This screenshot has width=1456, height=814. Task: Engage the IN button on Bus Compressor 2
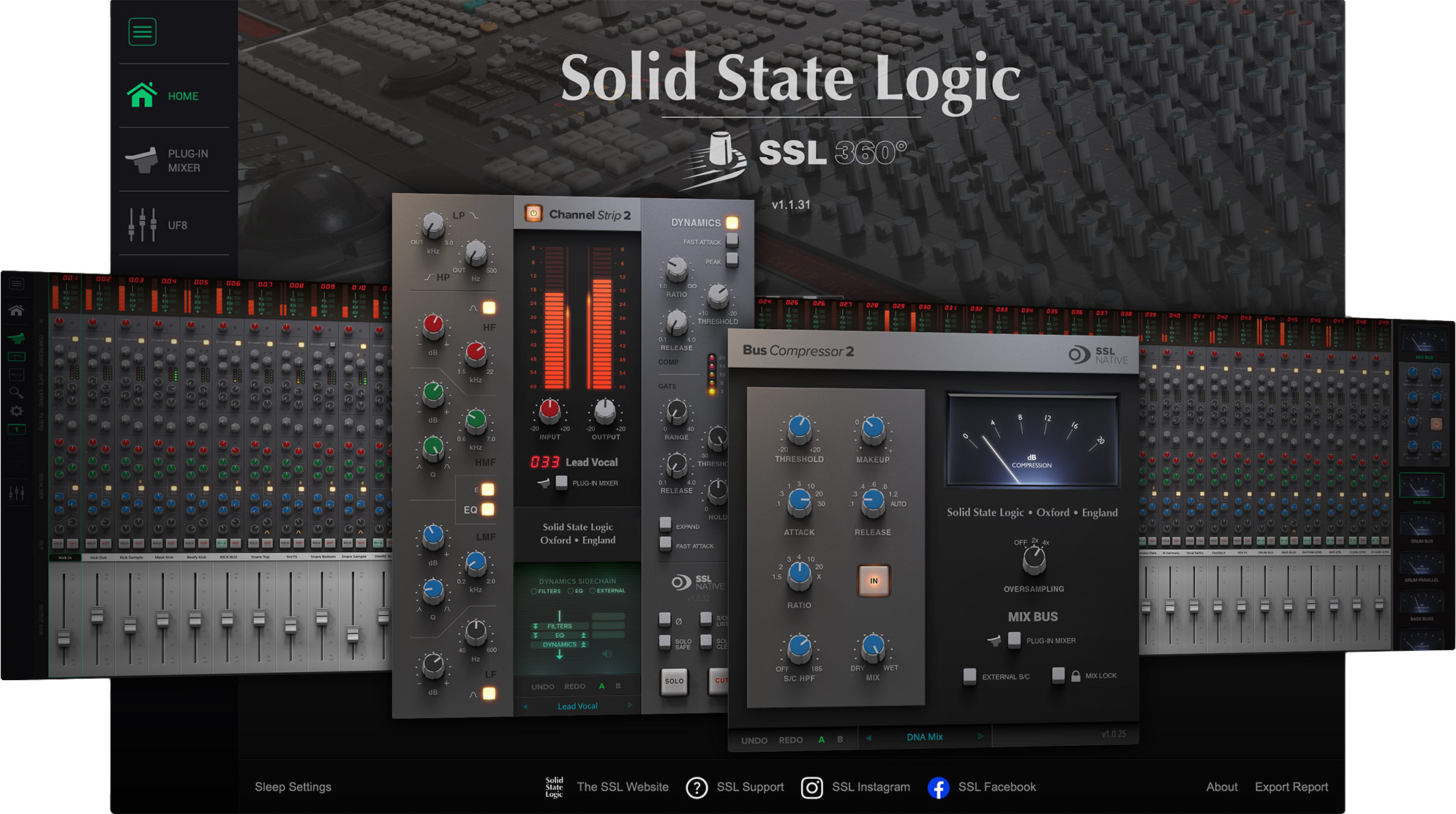[x=872, y=581]
